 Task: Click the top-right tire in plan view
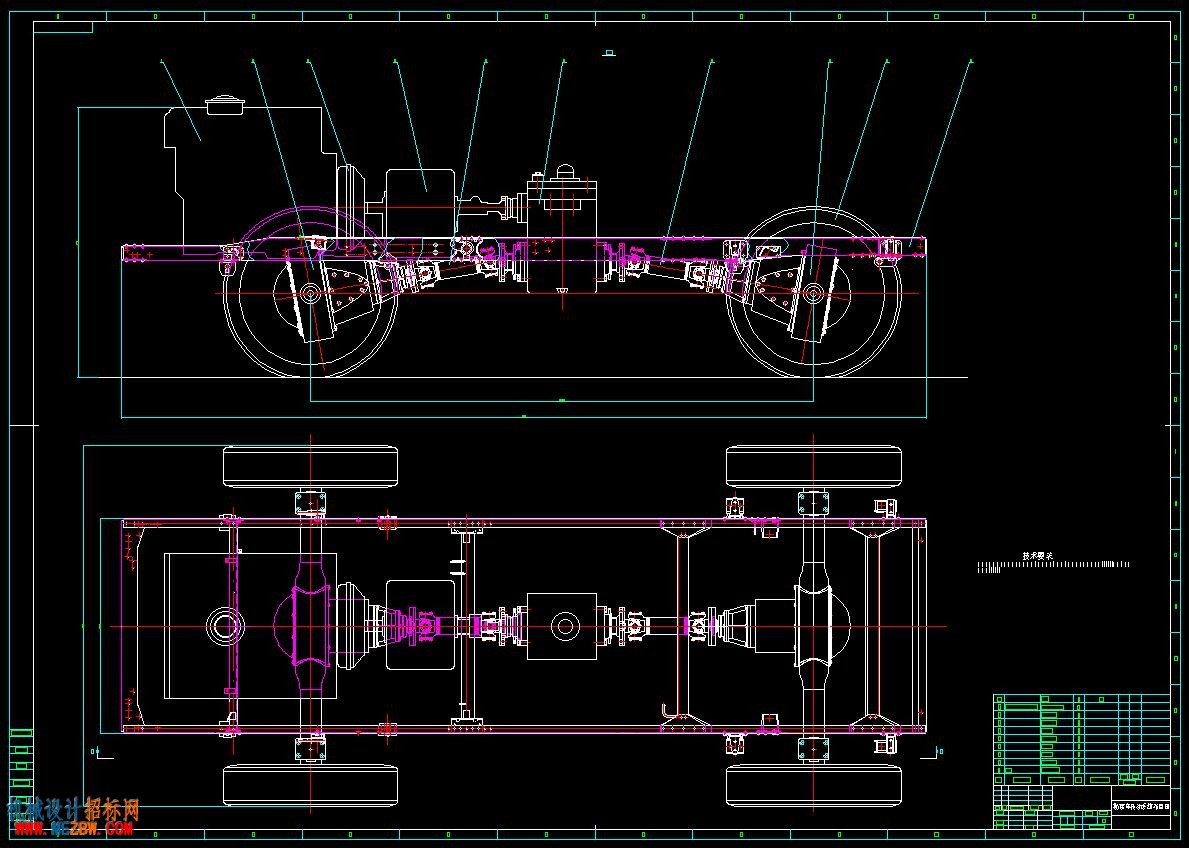(x=814, y=466)
